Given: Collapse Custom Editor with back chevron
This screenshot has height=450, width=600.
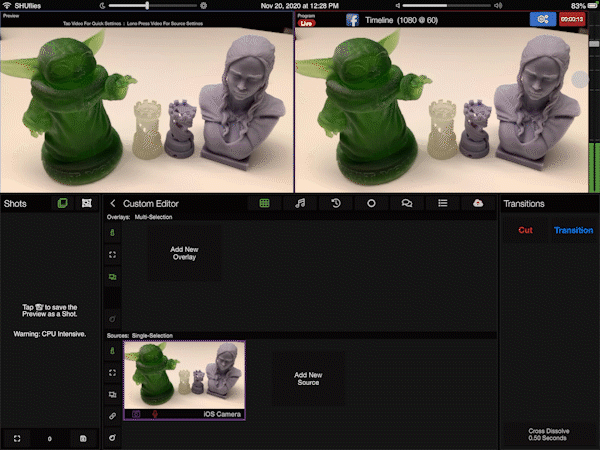Looking at the screenshot, I should (113, 203).
